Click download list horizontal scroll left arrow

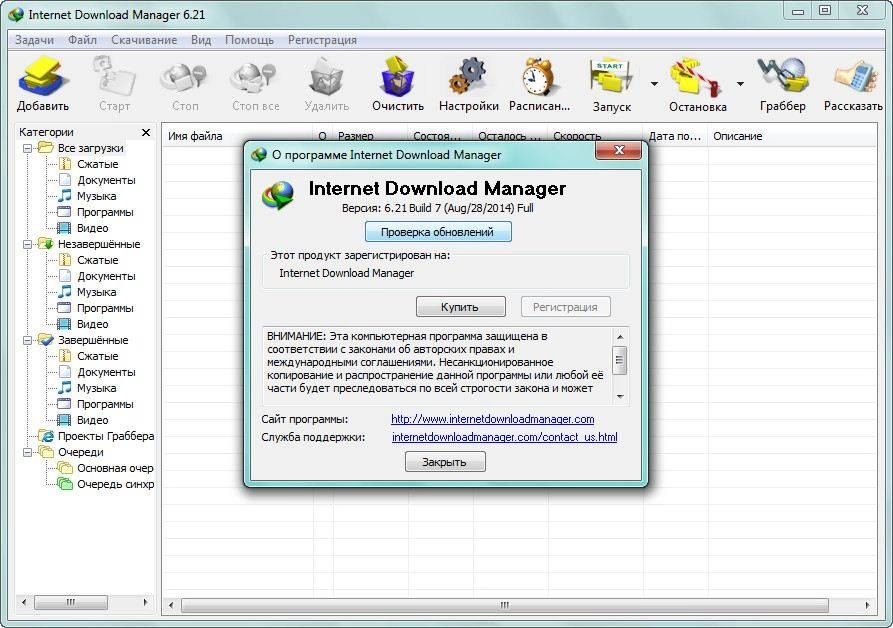pyautogui.click(x=171, y=605)
